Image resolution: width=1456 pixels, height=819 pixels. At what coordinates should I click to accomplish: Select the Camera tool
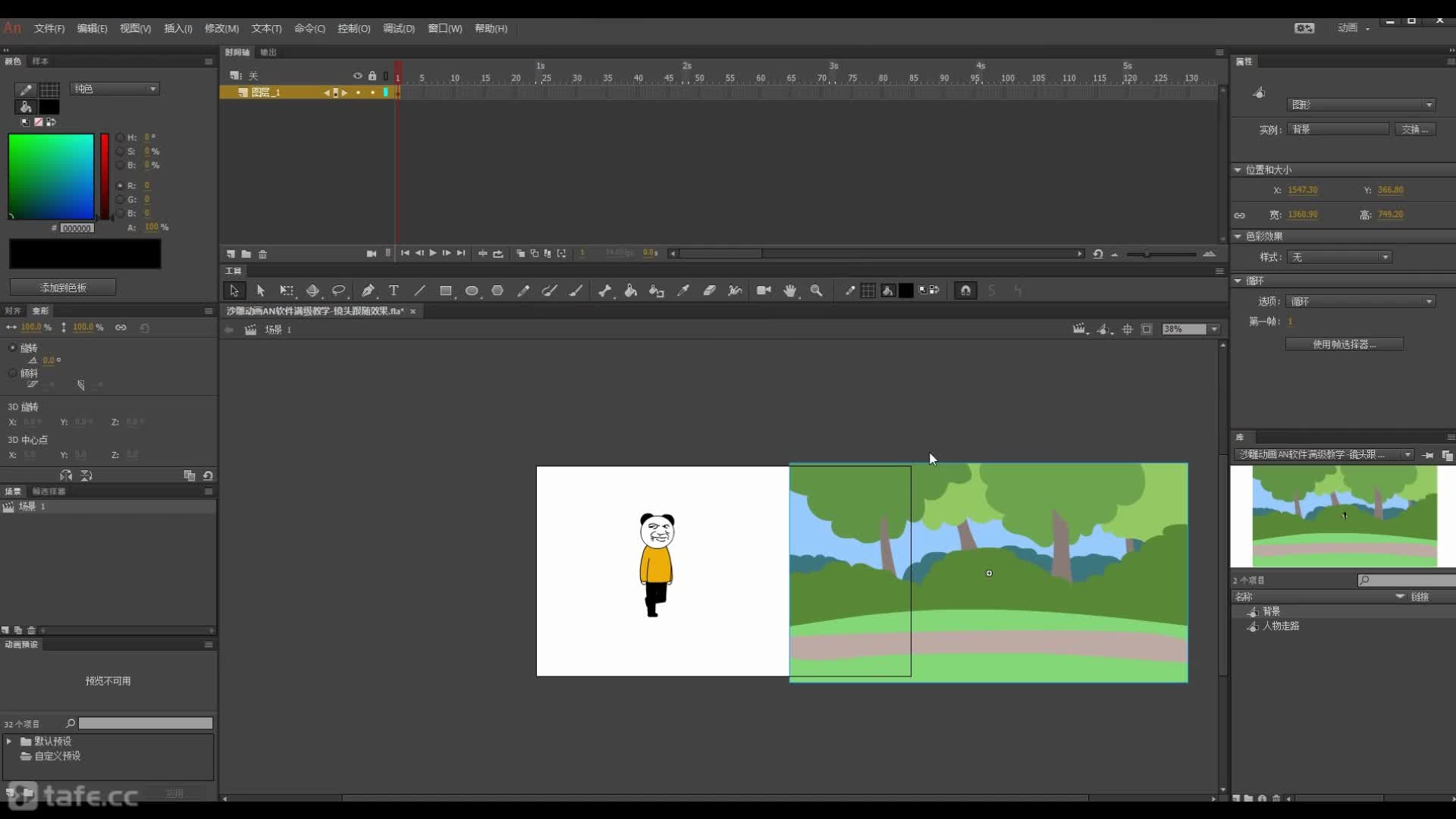764,291
